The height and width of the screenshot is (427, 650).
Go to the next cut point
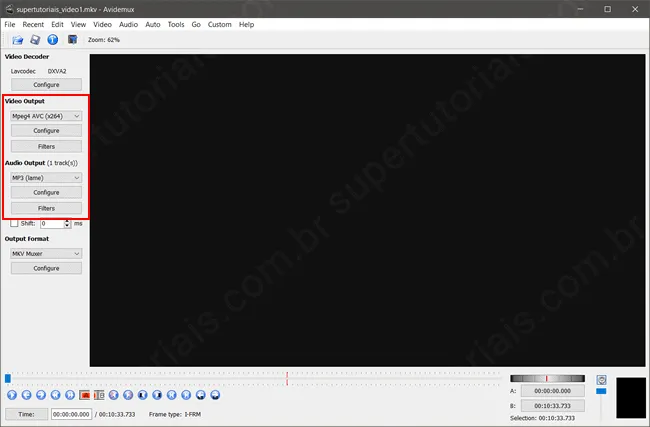point(128,395)
